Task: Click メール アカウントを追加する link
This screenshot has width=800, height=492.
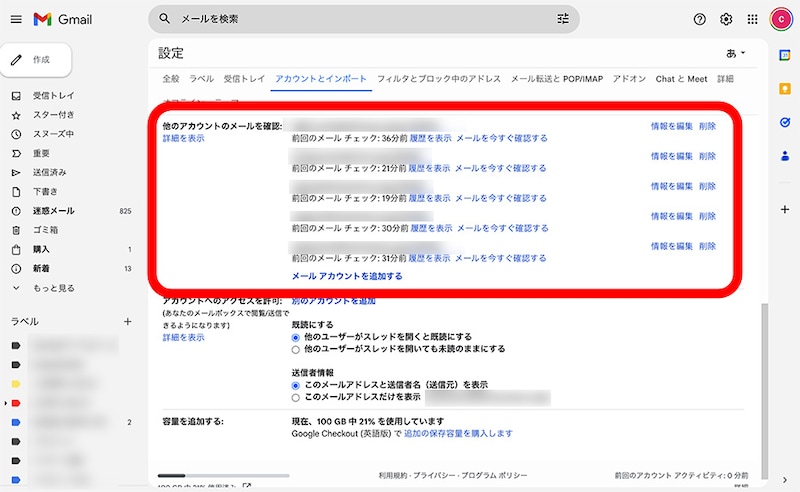Action: pyautogui.click(x=347, y=276)
